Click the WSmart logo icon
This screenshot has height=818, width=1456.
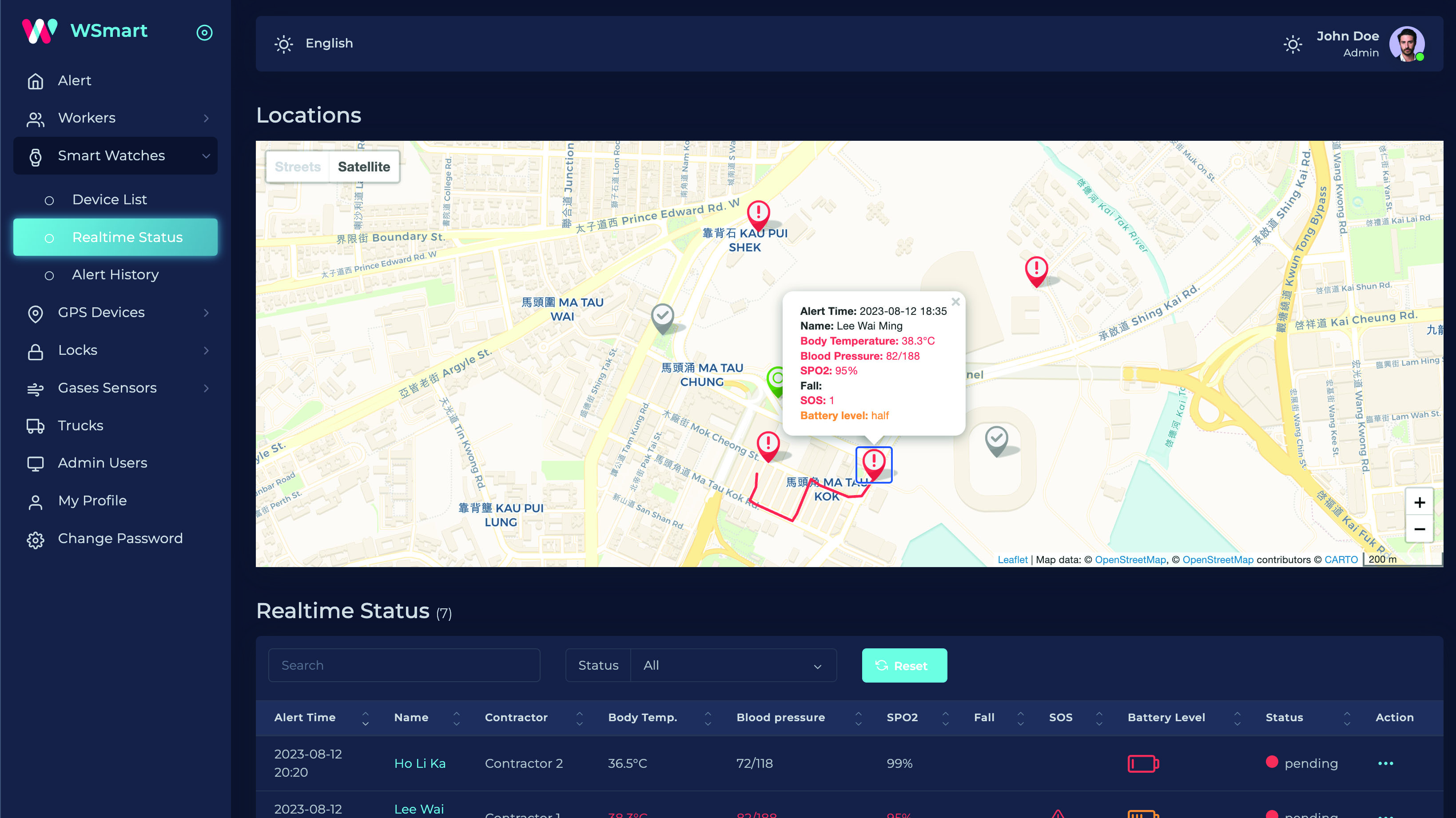point(40,31)
